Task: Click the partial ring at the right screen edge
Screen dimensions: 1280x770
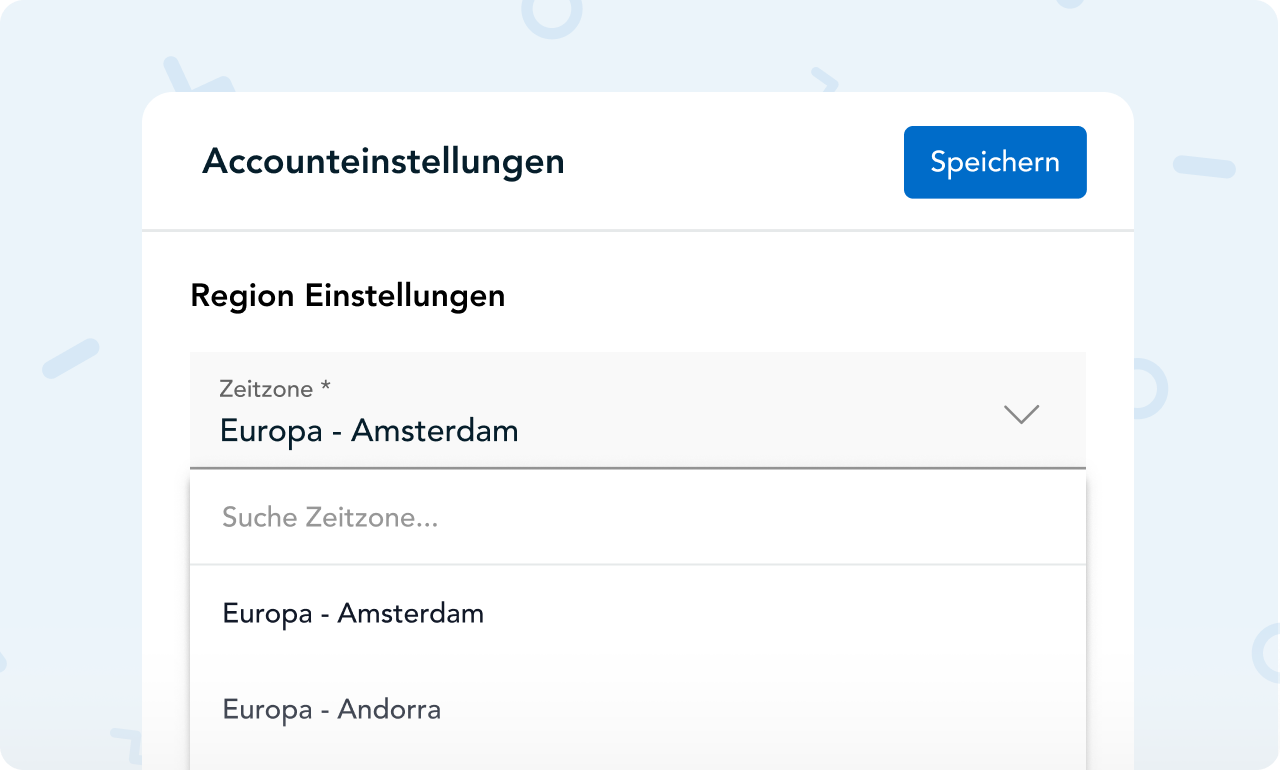Action: (x=1267, y=651)
